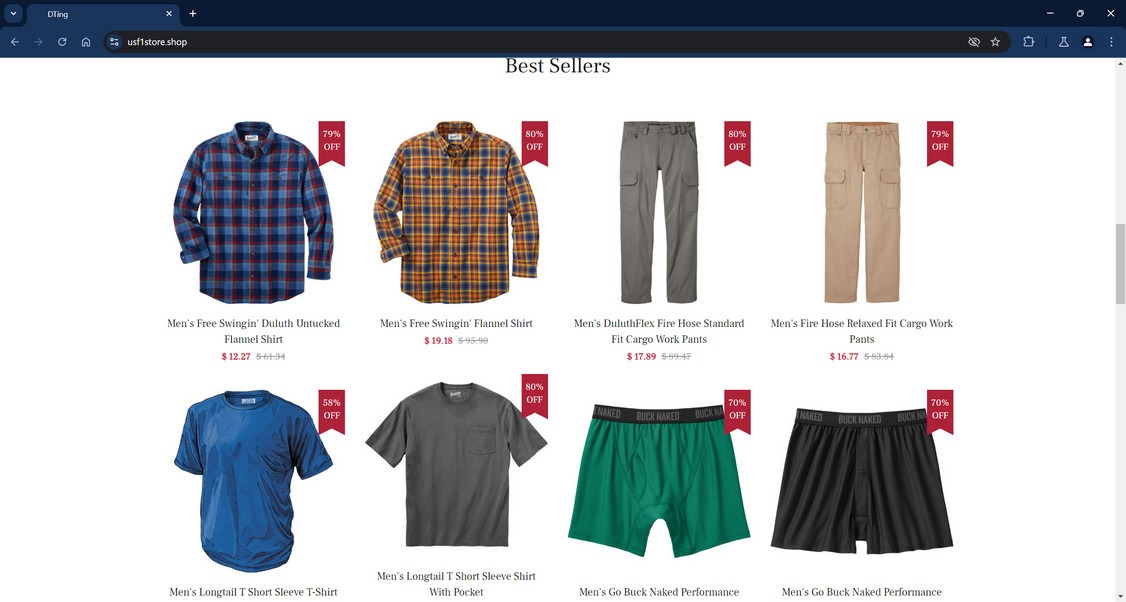This screenshot has height=602, width=1126.
Task: Open Chrome three-dot menu
Action: (x=1112, y=42)
